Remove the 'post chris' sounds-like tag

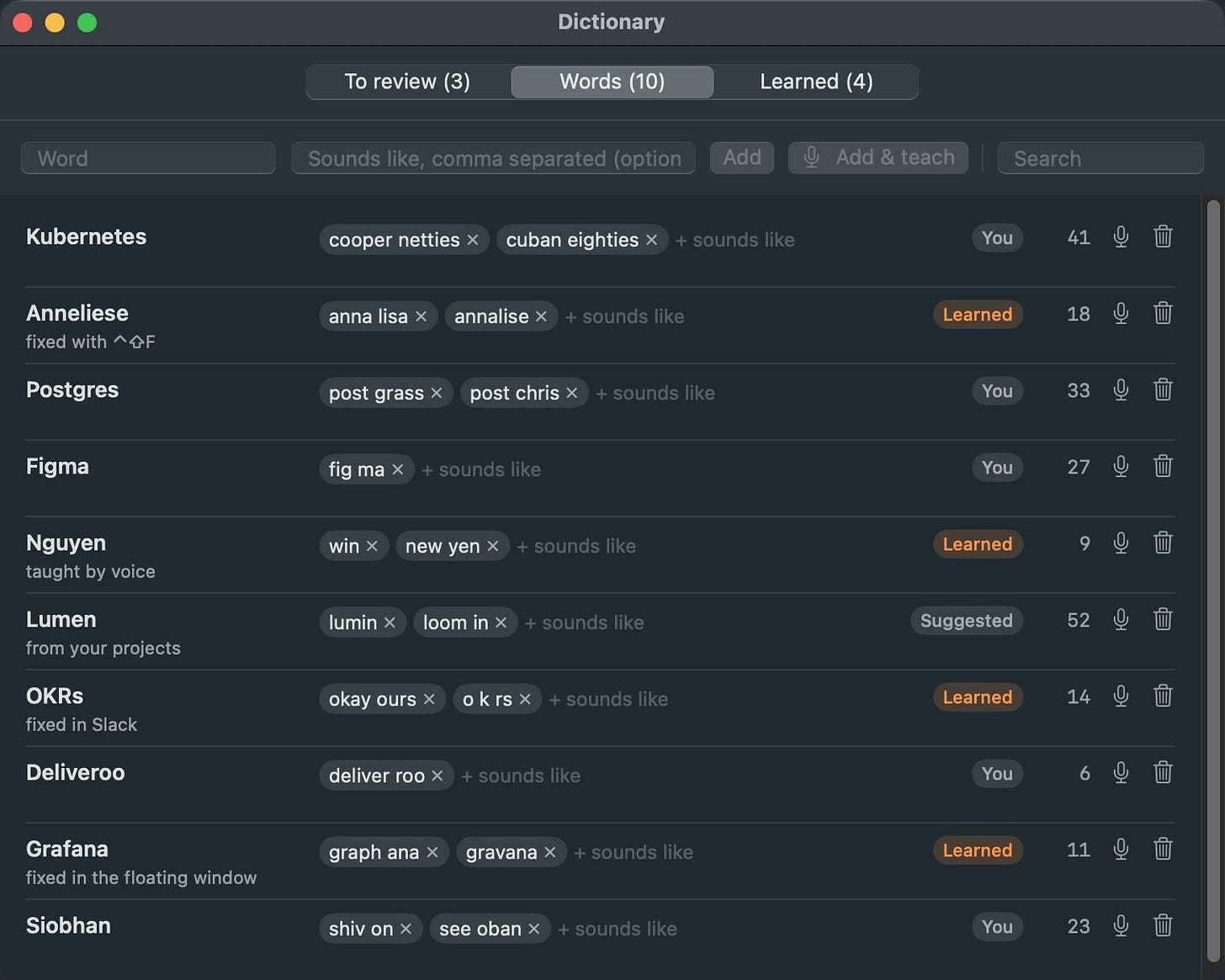click(x=571, y=393)
